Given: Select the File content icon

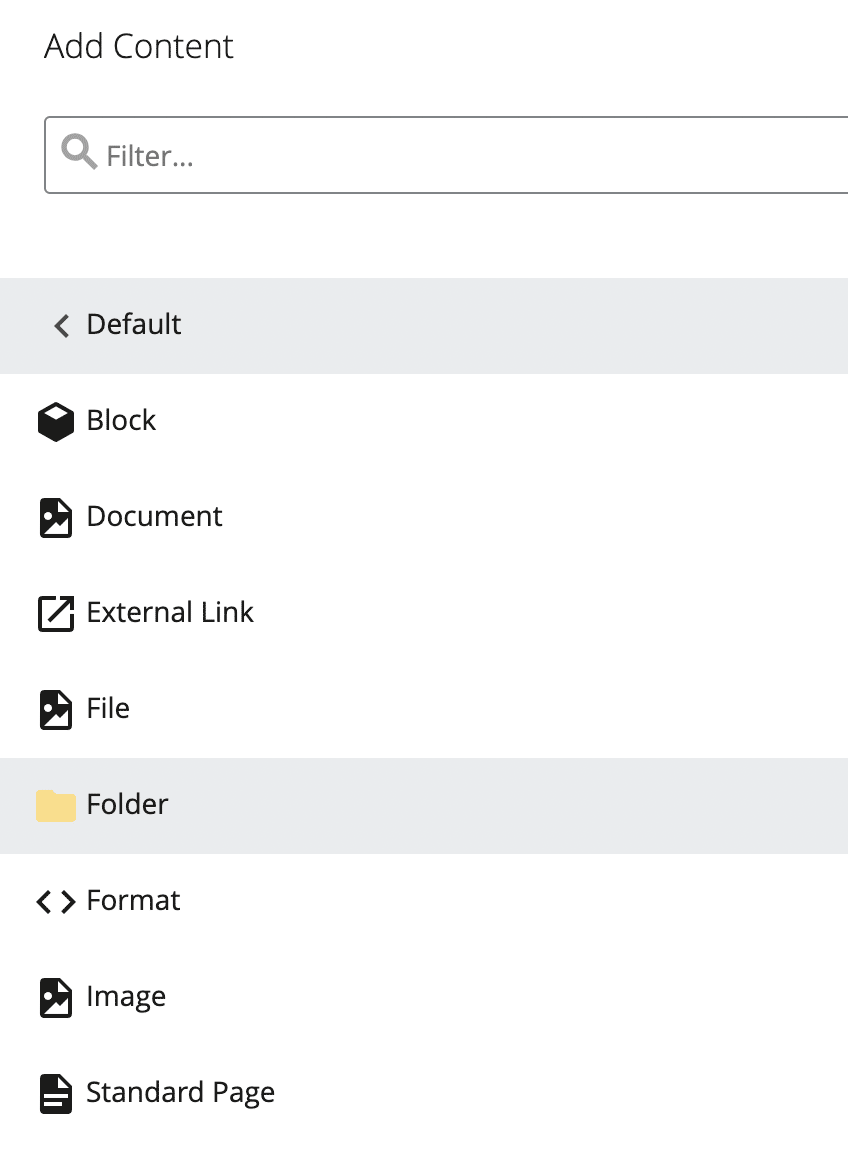Looking at the screenshot, I should pos(56,708).
